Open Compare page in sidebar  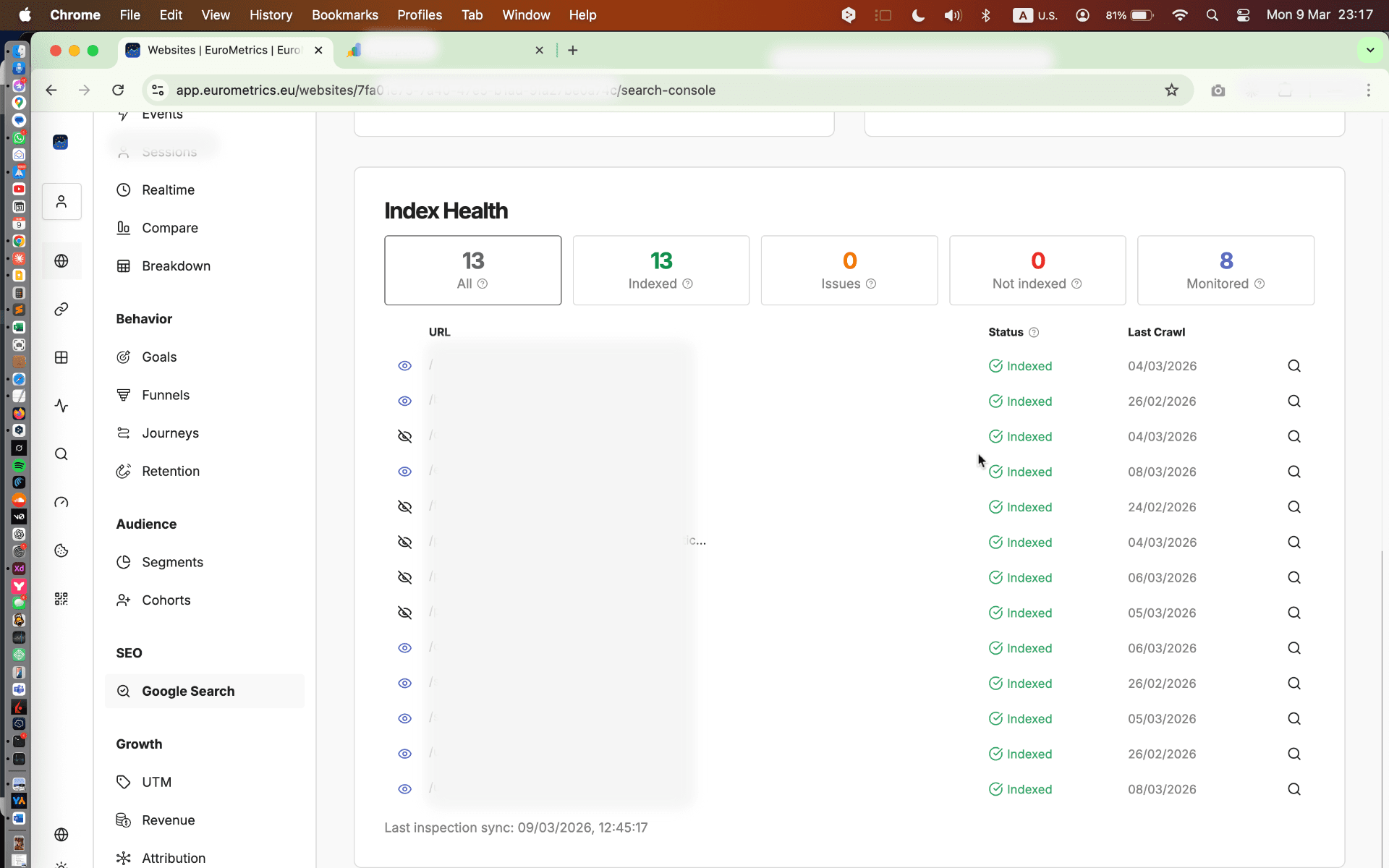(205, 228)
